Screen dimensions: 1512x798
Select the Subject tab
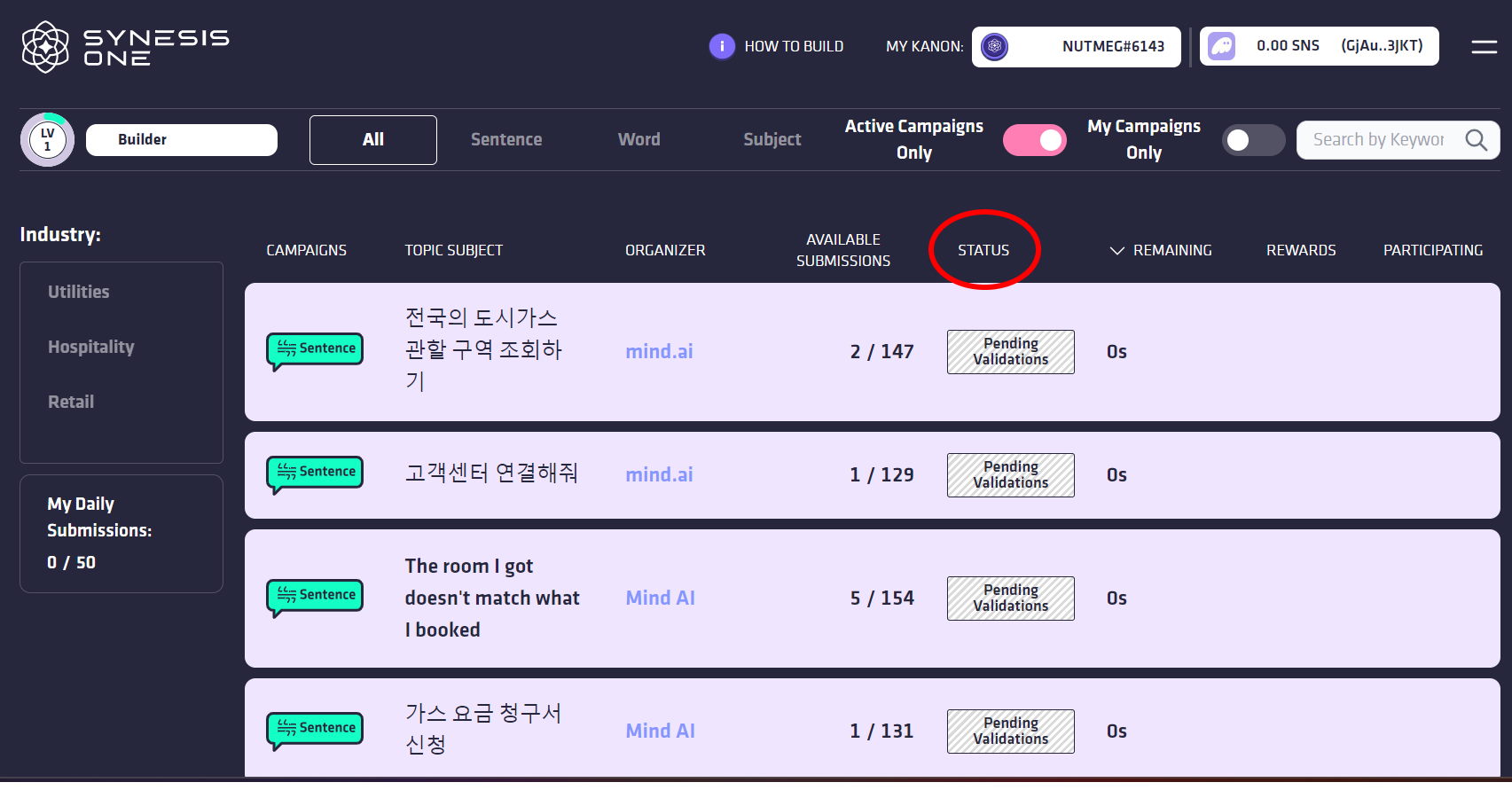(x=772, y=140)
